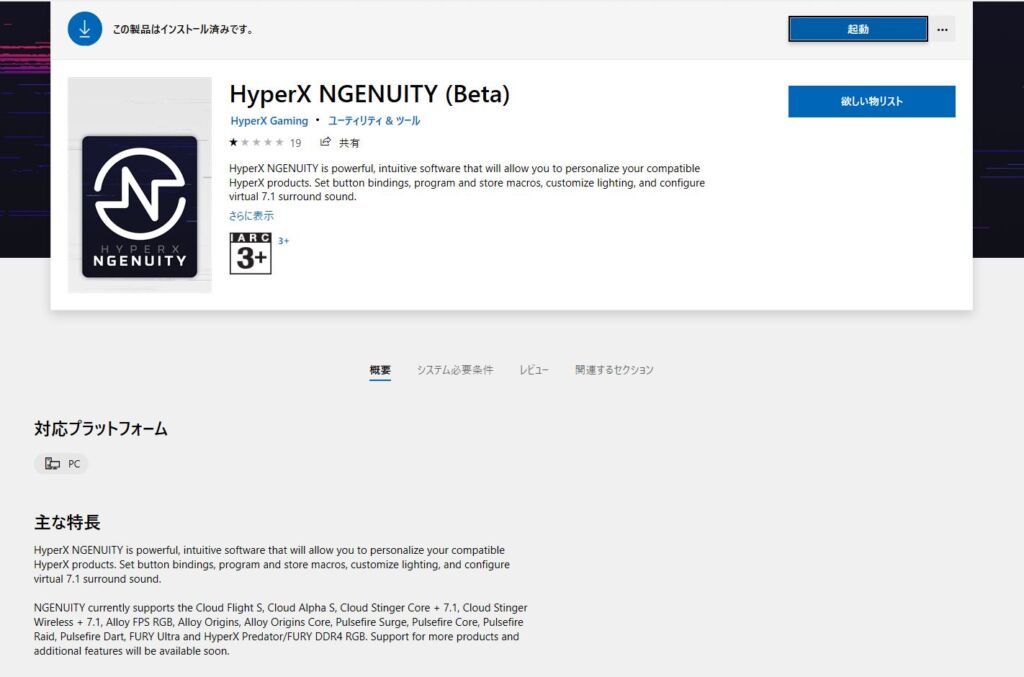Click the HyperX NGENUITY (Beta) title
The width and height of the screenshot is (1024, 677).
tap(369, 95)
